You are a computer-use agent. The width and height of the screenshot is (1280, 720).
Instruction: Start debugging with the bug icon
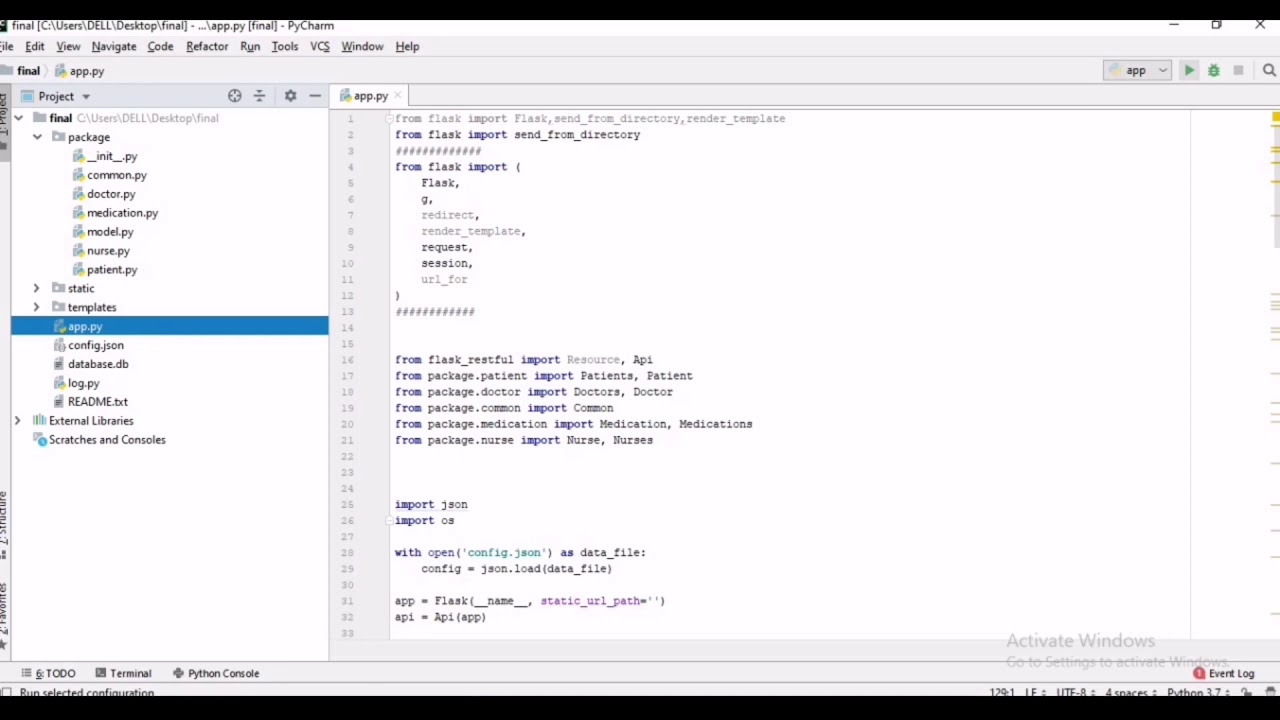pos(1214,70)
